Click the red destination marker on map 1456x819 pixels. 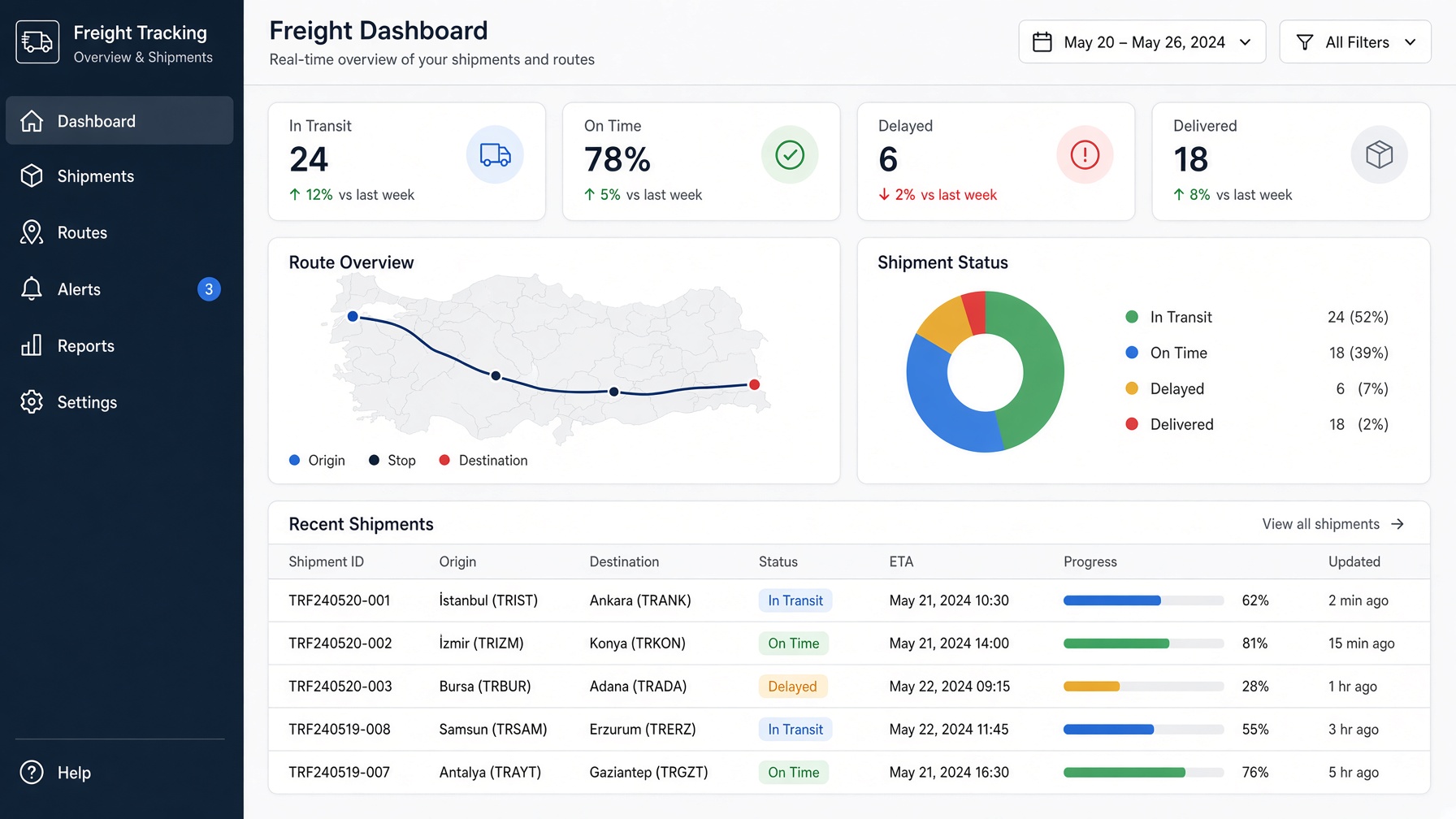click(755, 384)
